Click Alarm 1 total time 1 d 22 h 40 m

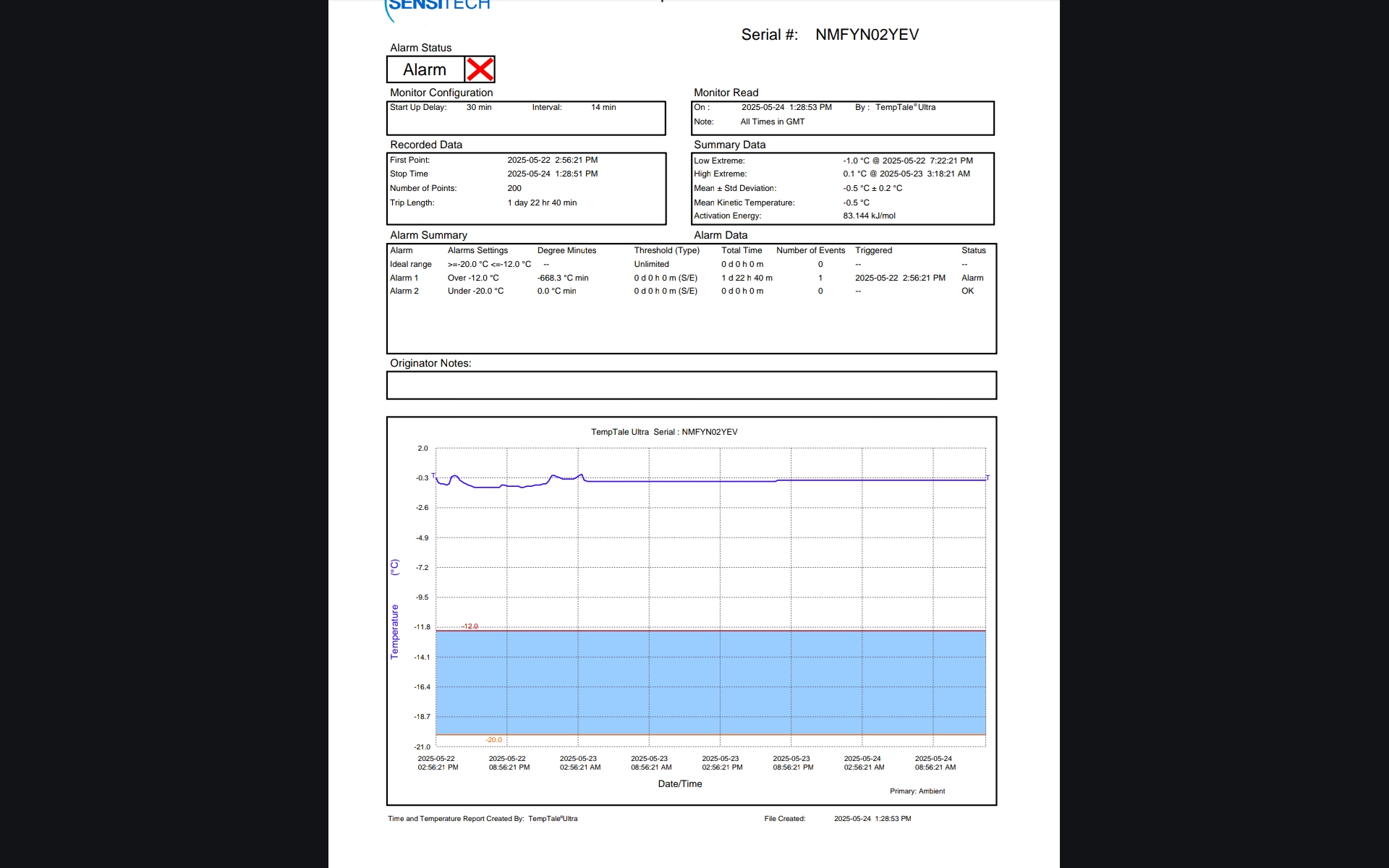coord(747,278)
